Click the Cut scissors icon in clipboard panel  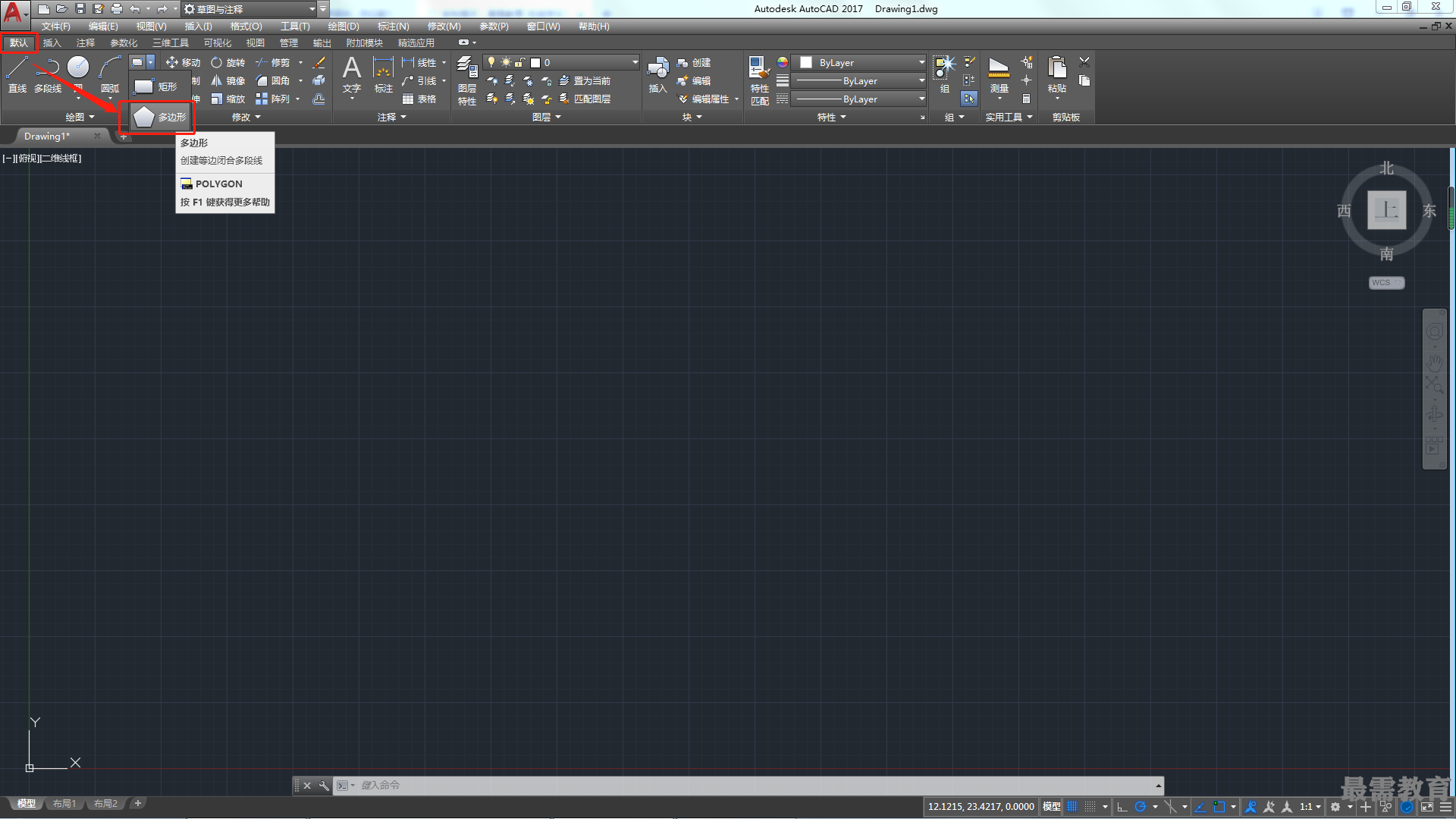pos(1084,62)
